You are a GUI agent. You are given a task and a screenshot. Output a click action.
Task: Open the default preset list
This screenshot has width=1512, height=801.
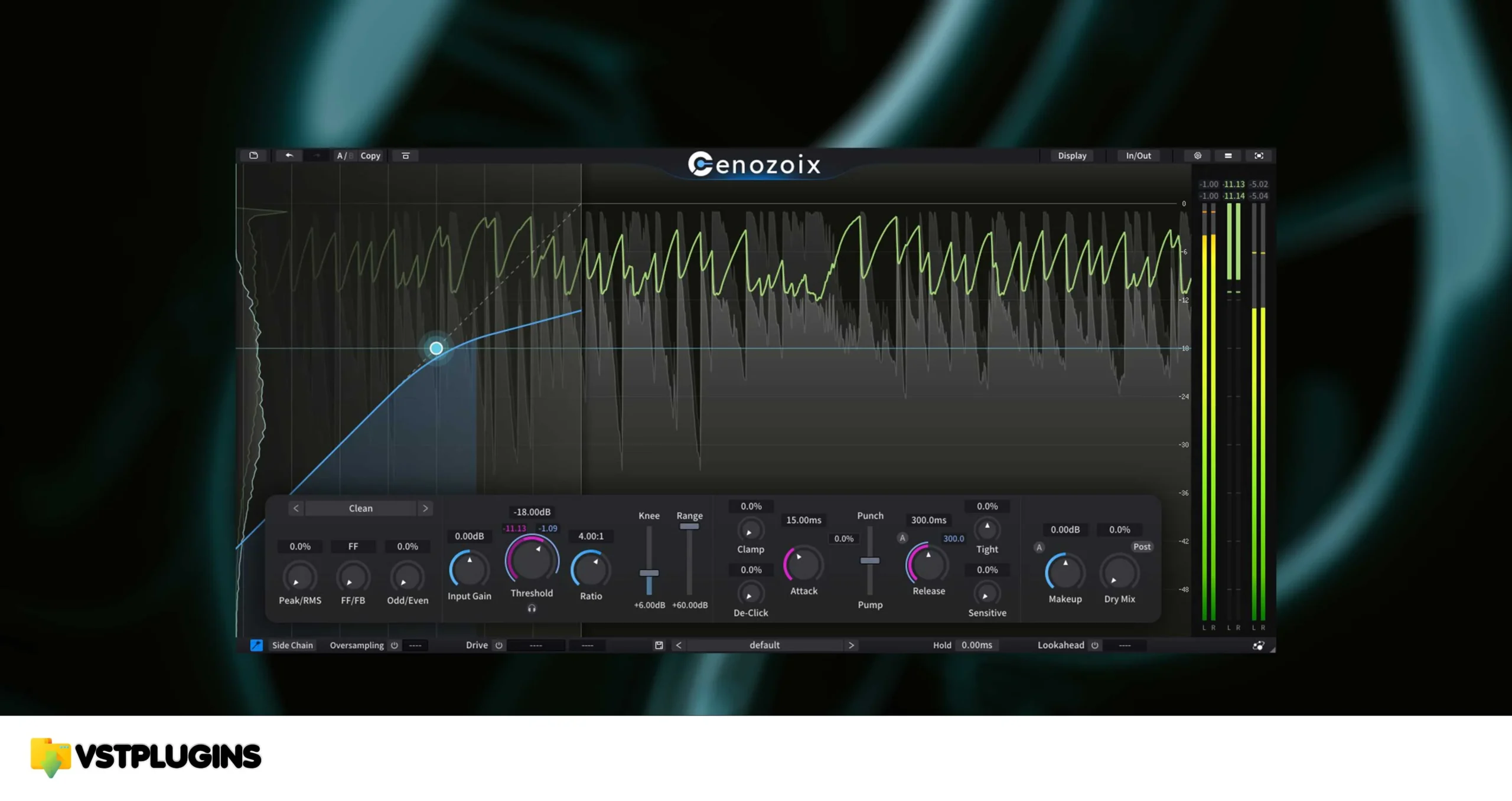pyautogui.click(x=764, y=645)
